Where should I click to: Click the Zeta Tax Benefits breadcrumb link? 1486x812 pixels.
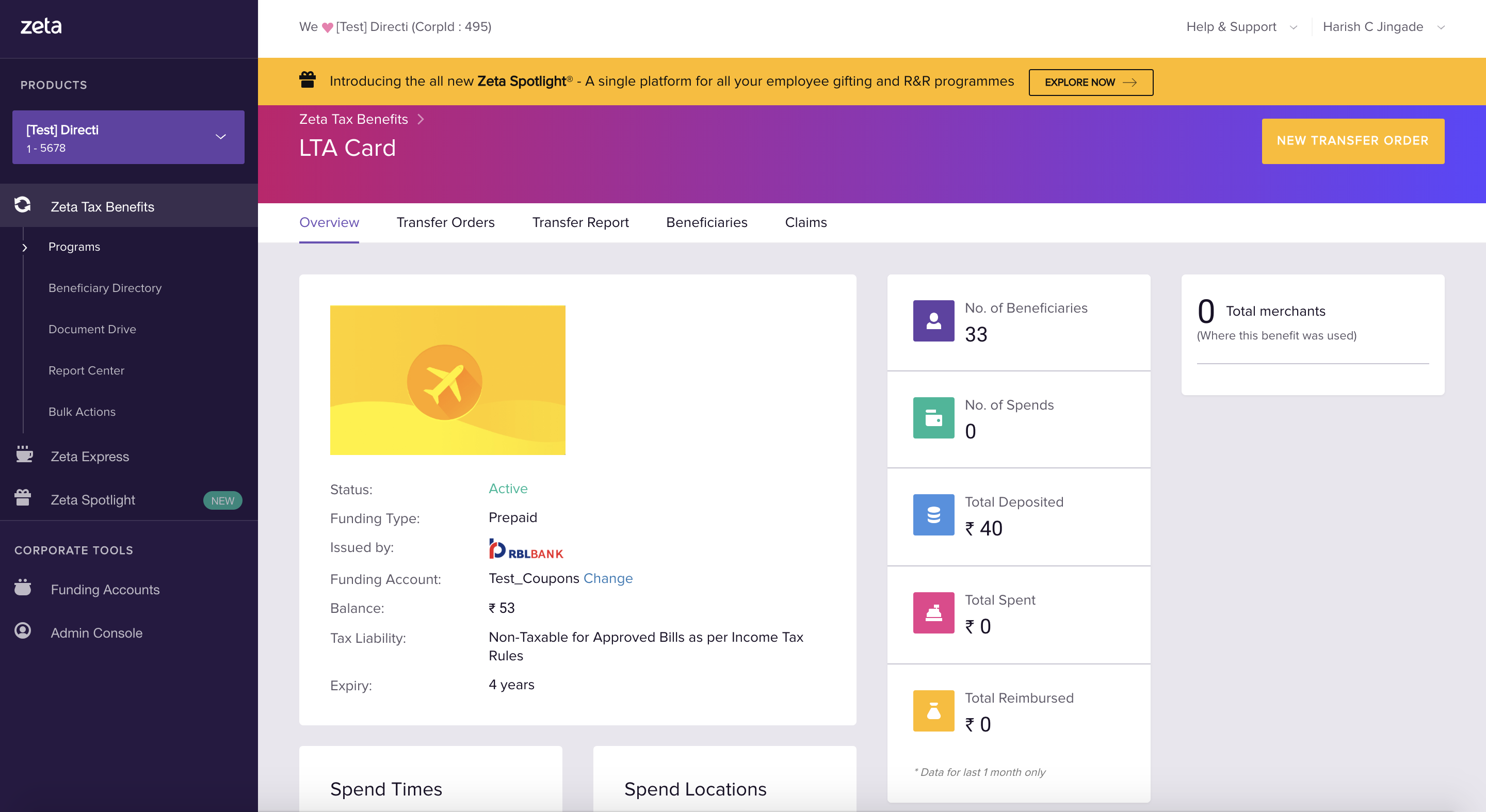pyautogui.click(x=353, y=119)
